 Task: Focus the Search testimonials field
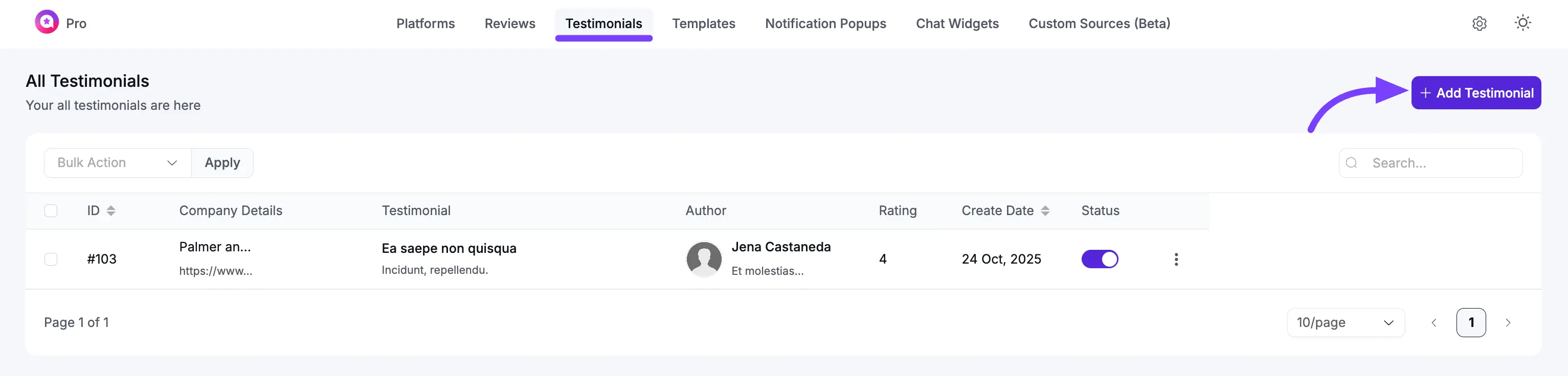pos(1440,163)
